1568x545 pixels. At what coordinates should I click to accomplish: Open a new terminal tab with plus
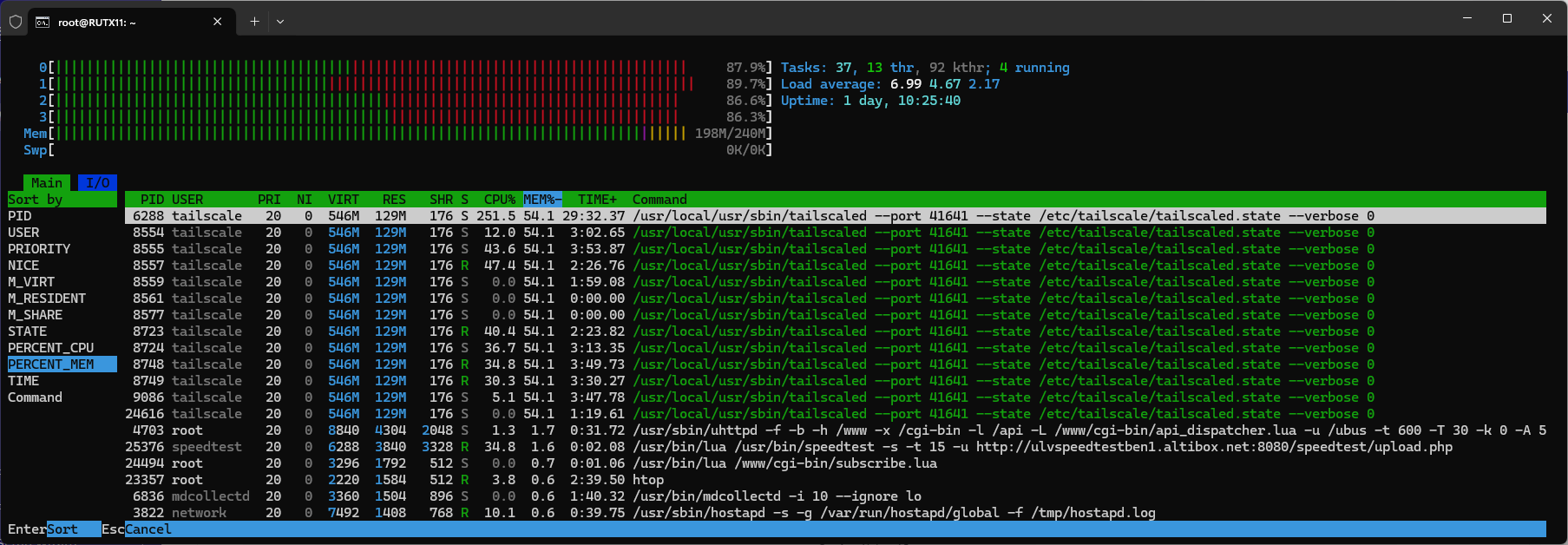pyautogui.click(x=254, y=22)
